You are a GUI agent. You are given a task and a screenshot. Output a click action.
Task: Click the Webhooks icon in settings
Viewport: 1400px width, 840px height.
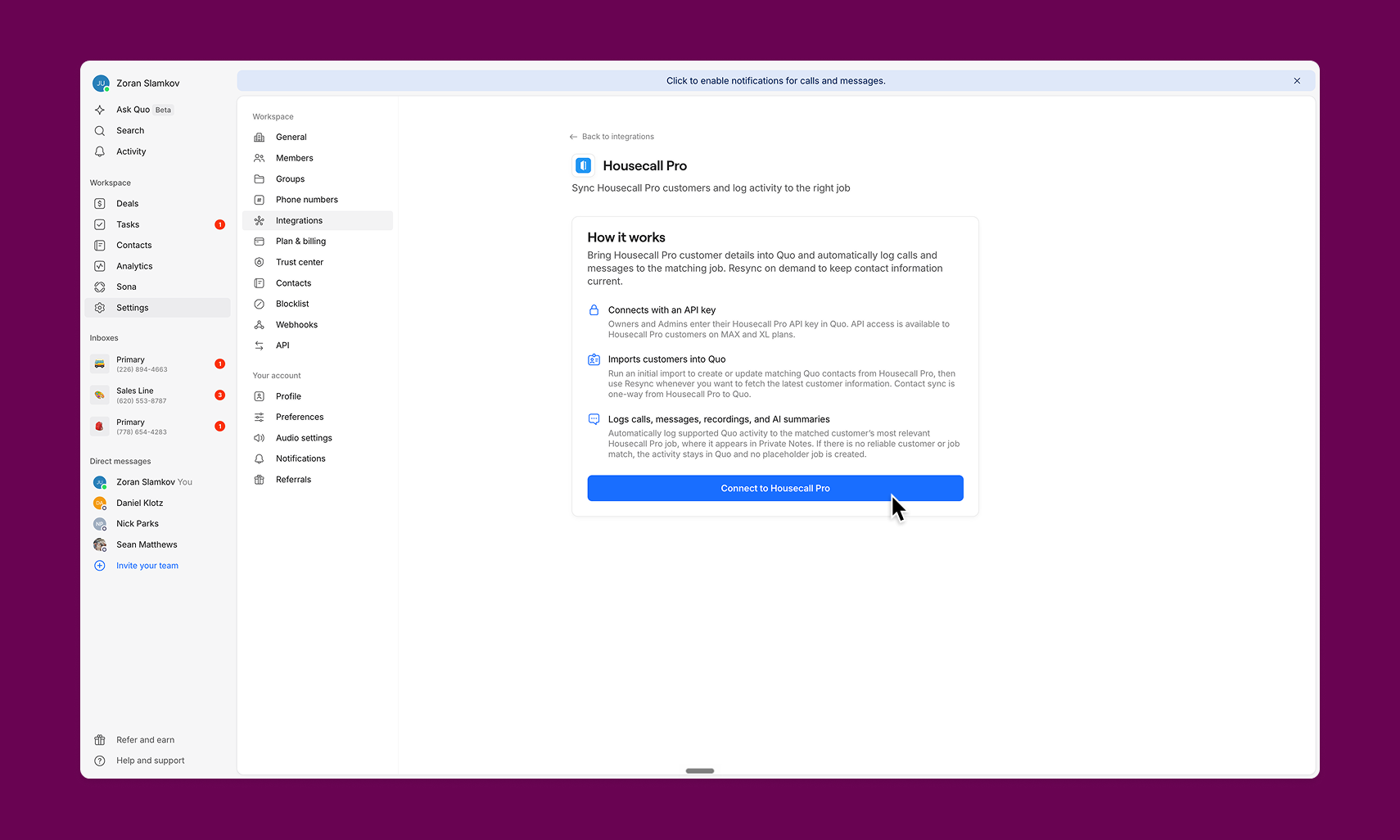[260, 325]
